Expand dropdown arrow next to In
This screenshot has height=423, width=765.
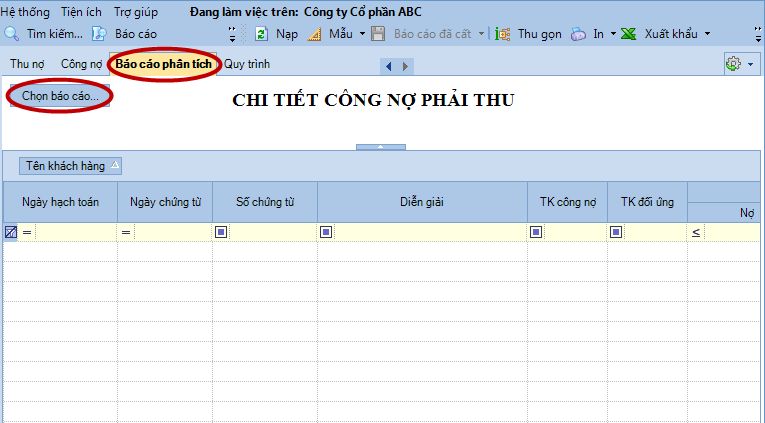(x=613, y=34)
